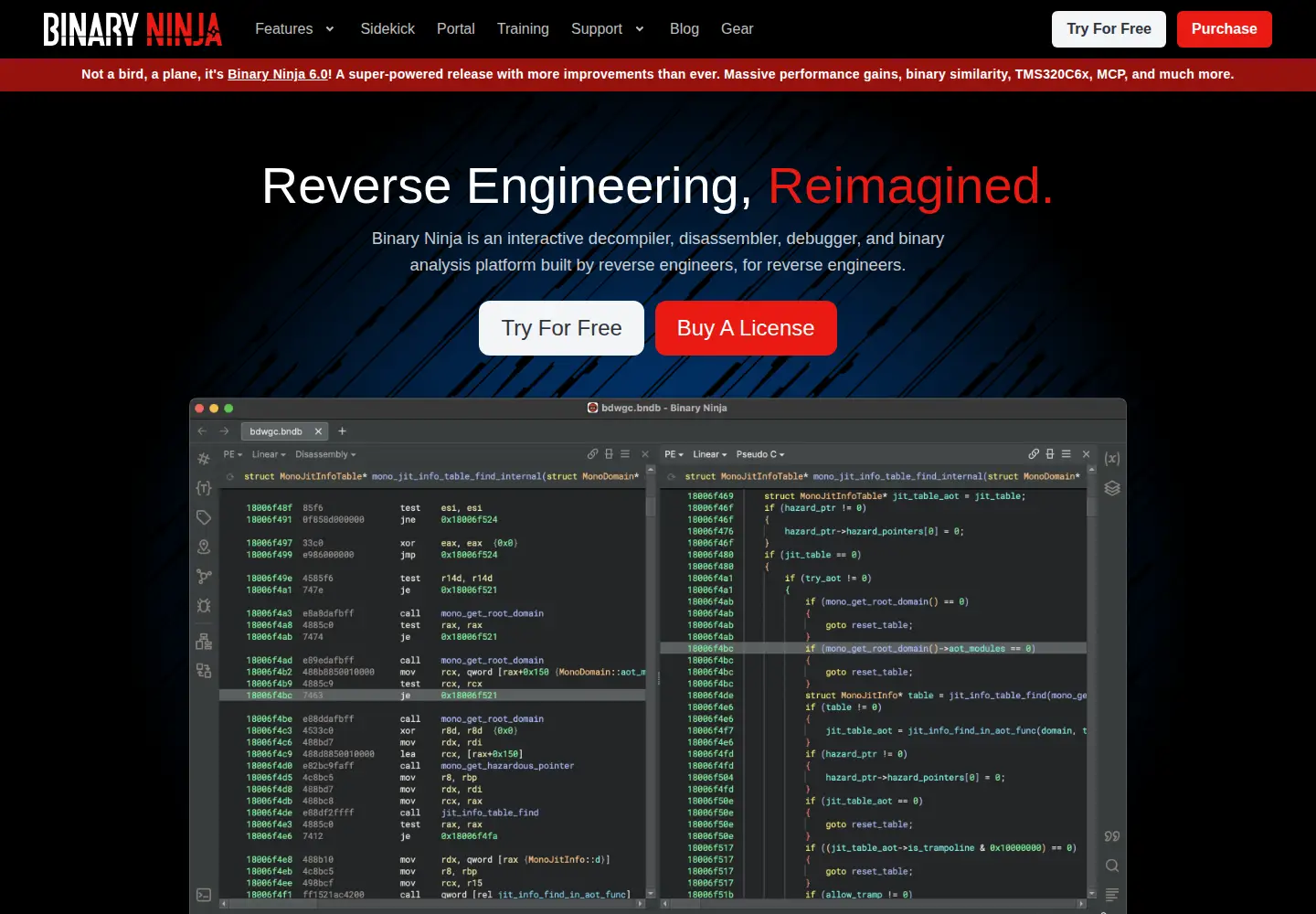Click the large Try For Free button
Image resolution: width=1316 pixels, height=914 pixels.
pos(561,328)
